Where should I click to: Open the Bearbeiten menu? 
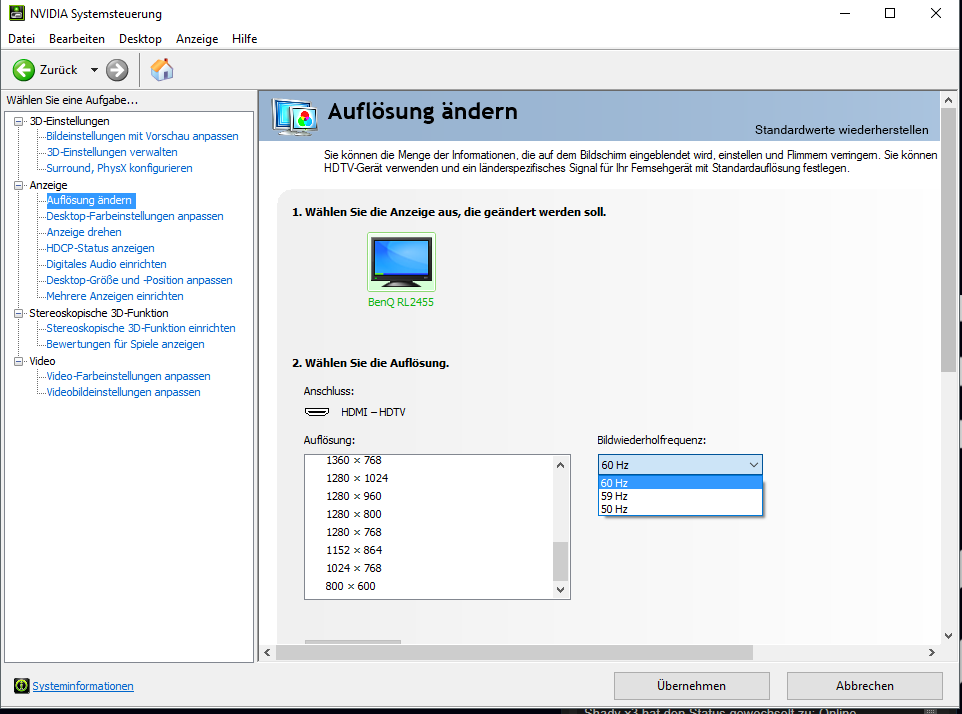(77, 39)
